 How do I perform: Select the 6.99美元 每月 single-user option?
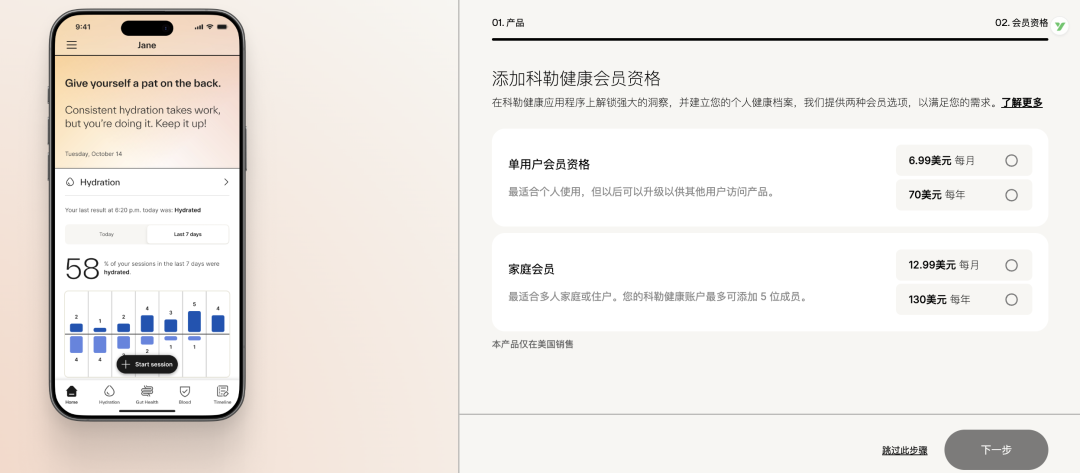(x=1011, y=160)
